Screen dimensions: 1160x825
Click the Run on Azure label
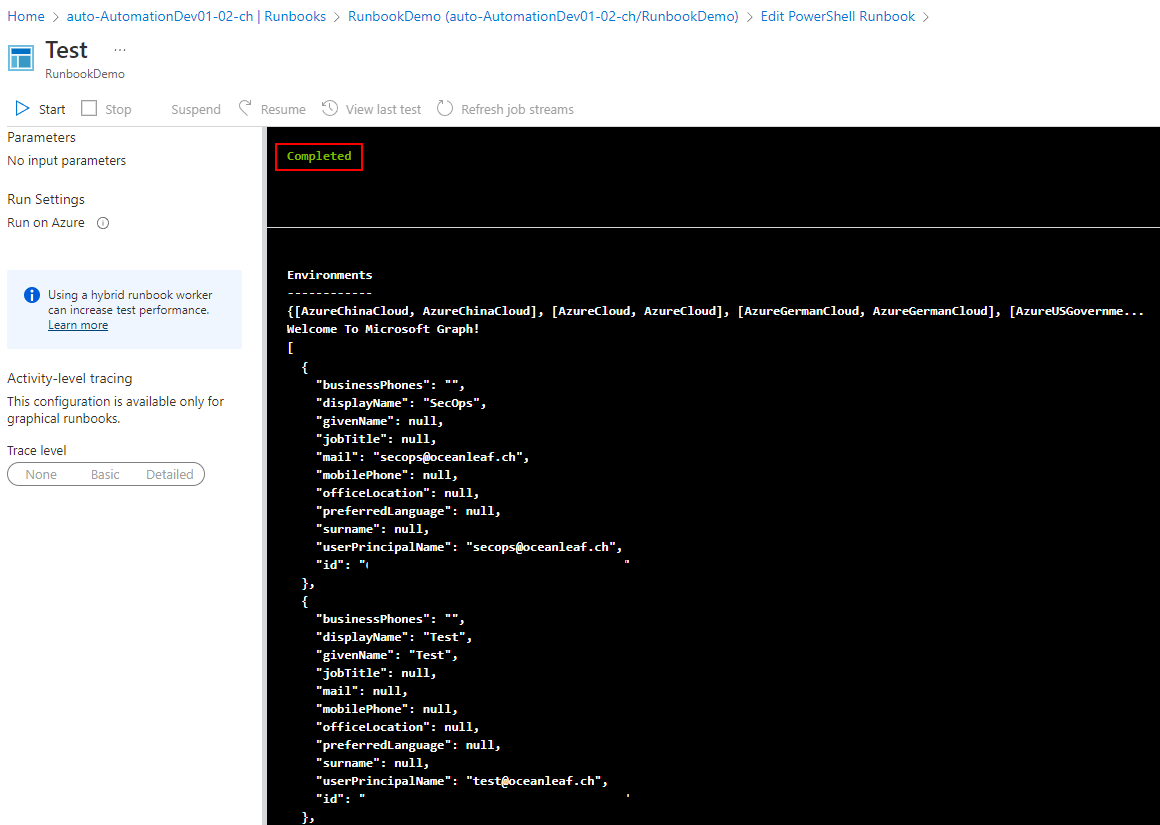[x=46, y=223]
